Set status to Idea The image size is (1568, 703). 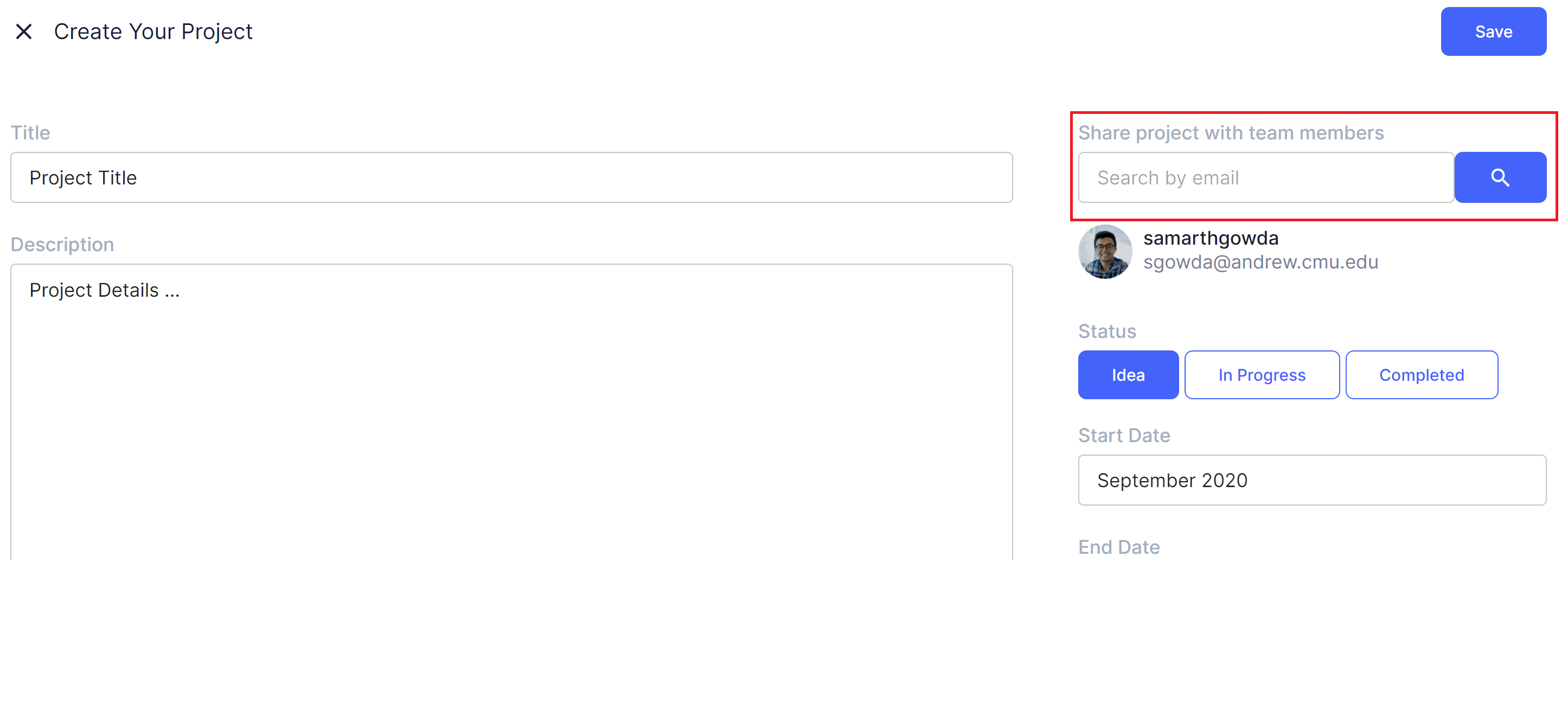point(1128,374)
